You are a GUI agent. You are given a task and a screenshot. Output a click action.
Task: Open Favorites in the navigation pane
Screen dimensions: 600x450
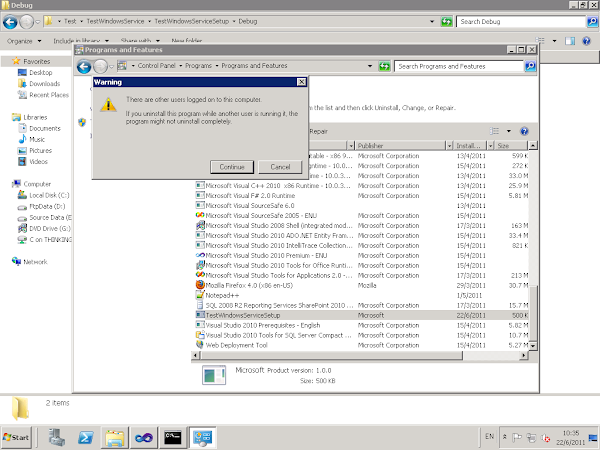[x=37, y=61]
